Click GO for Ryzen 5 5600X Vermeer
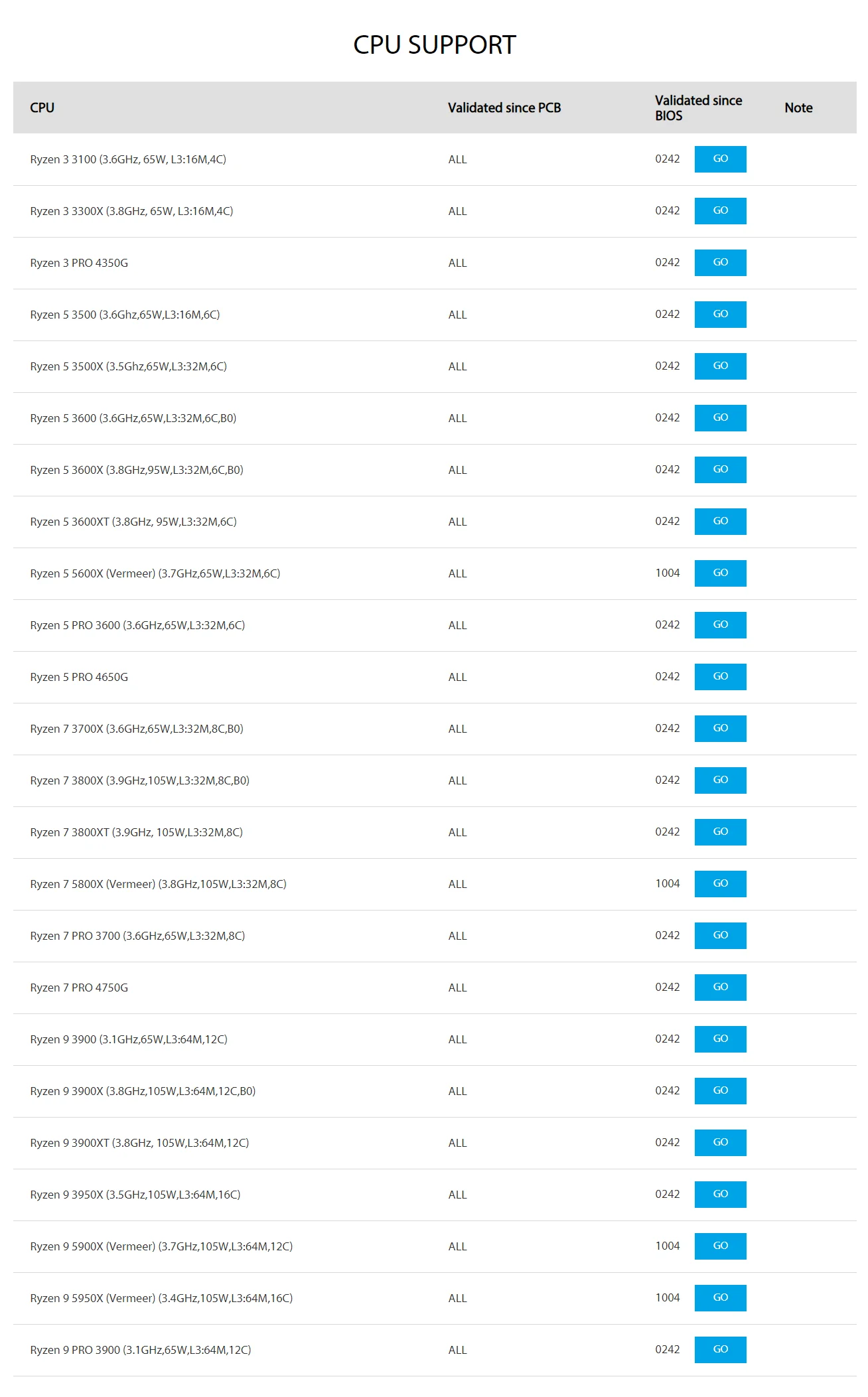Viewport: 868px width, 1397px height. (x=720, y=573)
